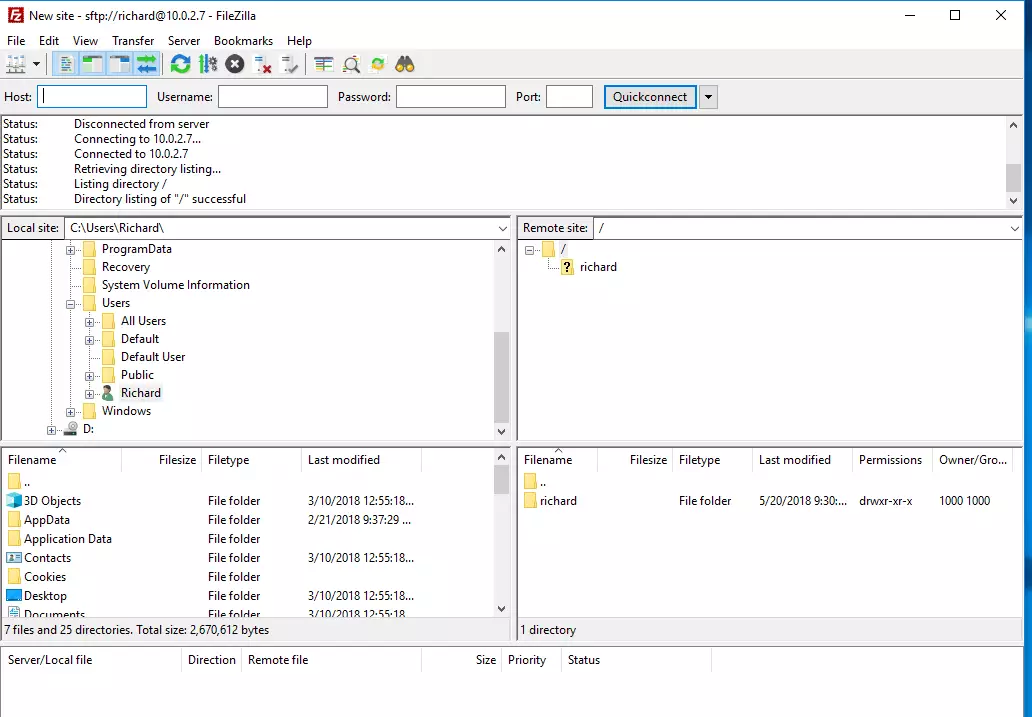Expand the D: drive node
Viewport: 1032px width, 717px height.
point(51,430)
